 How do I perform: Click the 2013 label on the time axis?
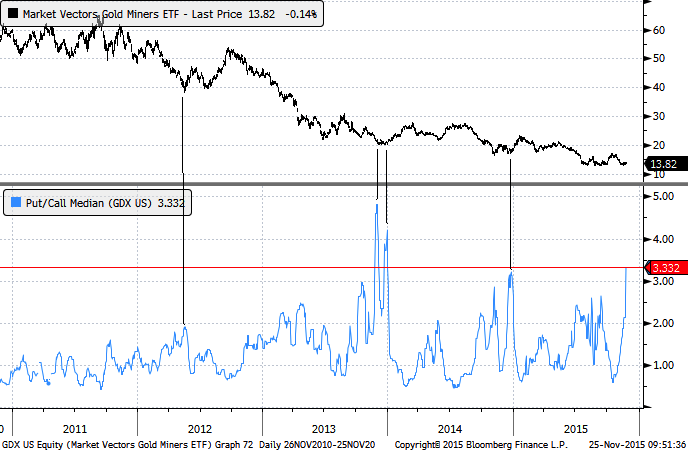coord(321,424)
